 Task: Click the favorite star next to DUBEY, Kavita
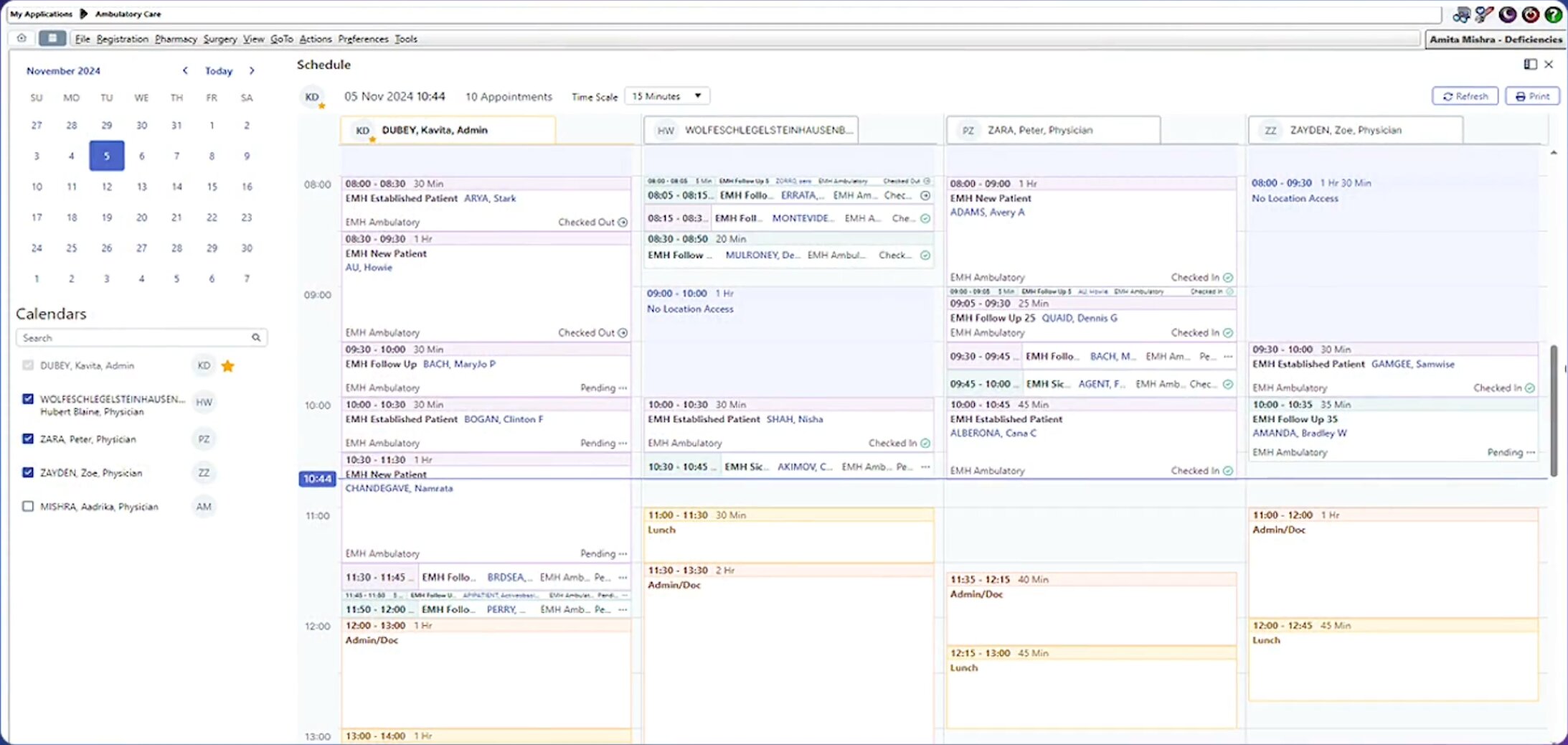coord(228,366)
